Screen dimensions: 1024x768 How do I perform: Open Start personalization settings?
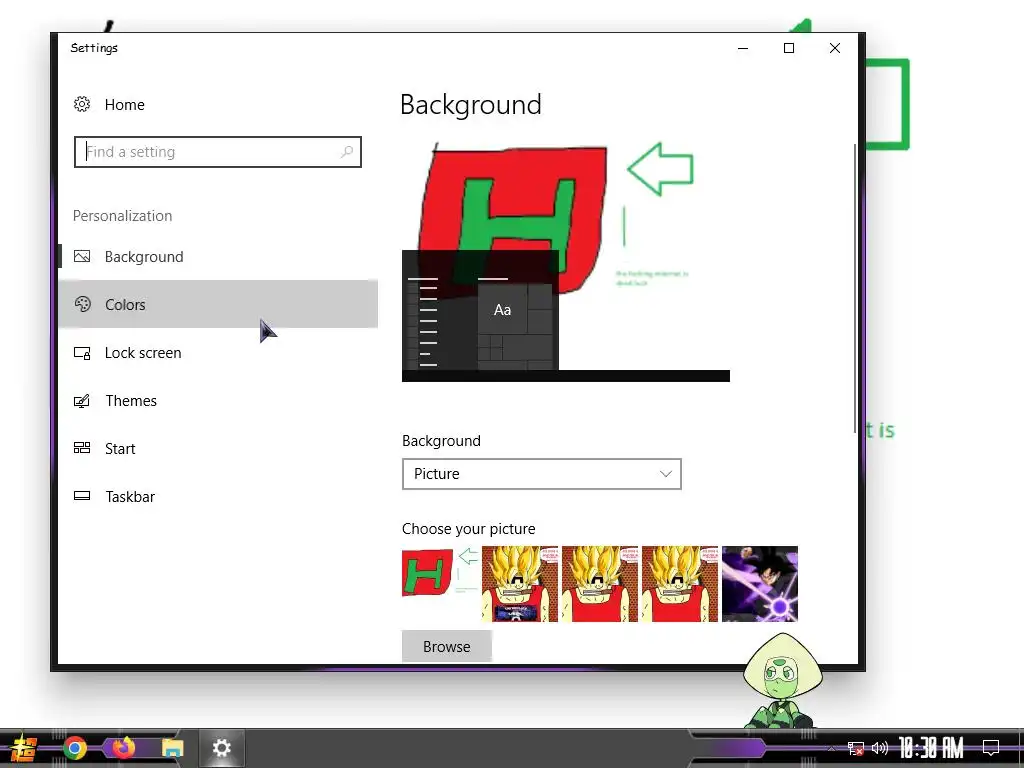[218, 449]
